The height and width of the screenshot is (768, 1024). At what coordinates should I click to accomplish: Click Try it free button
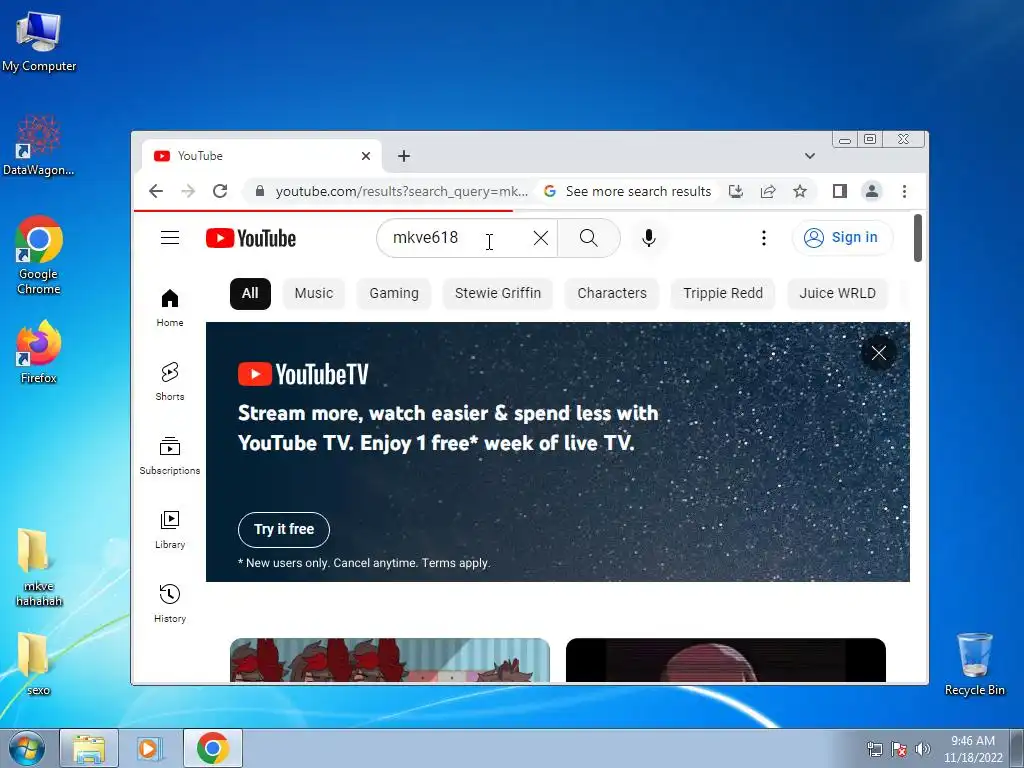coord(284,530)
